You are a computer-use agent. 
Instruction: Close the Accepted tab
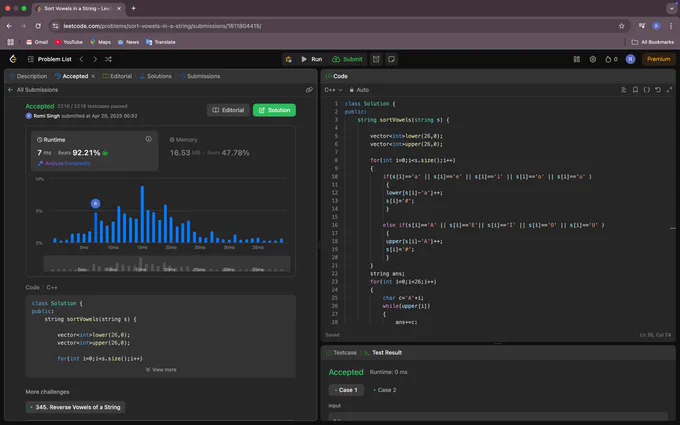pyautogui.click(x=93, y=76)
